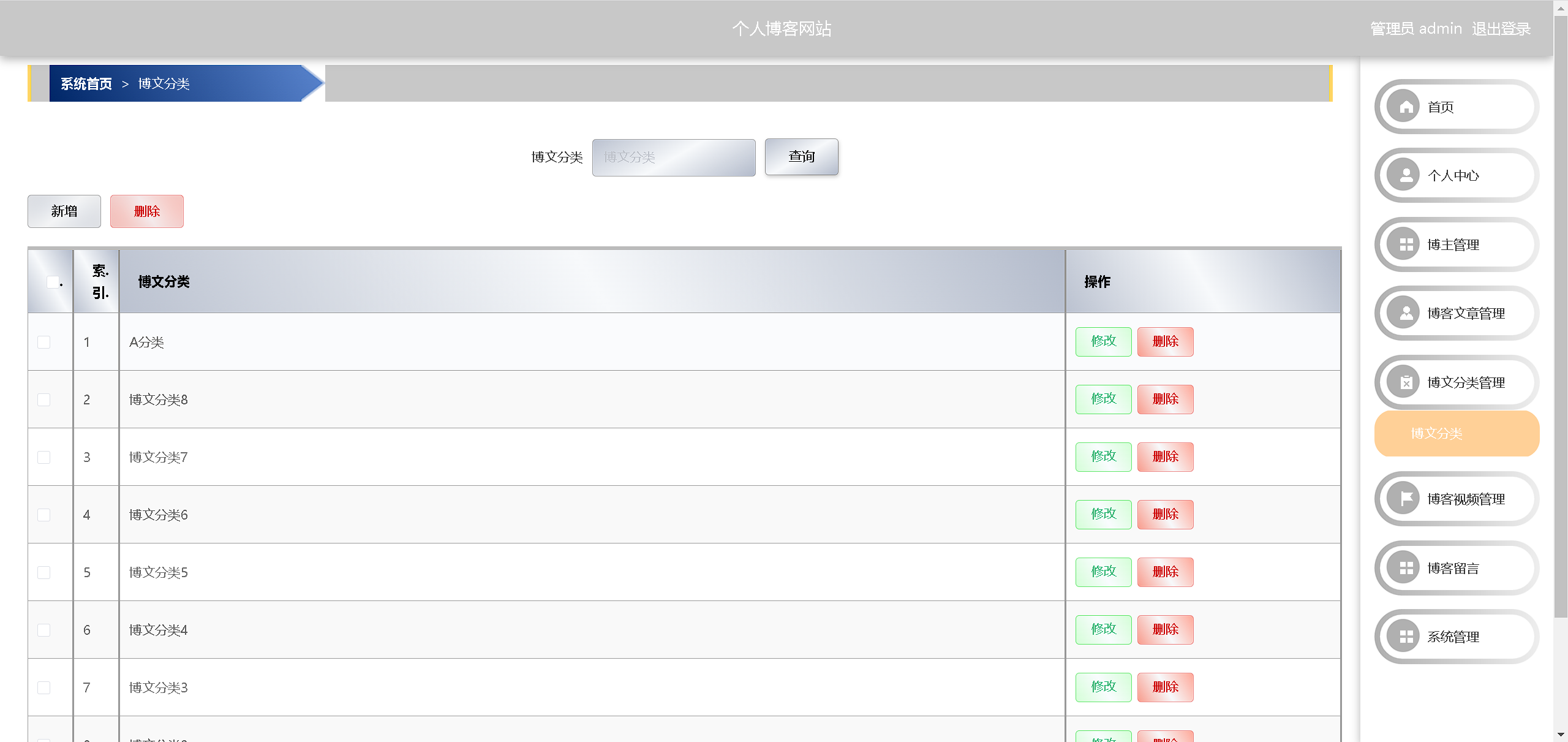Toggle the select-all checkbox in table header
This screenshot has height=742, width=1568.
pos(53,282)
